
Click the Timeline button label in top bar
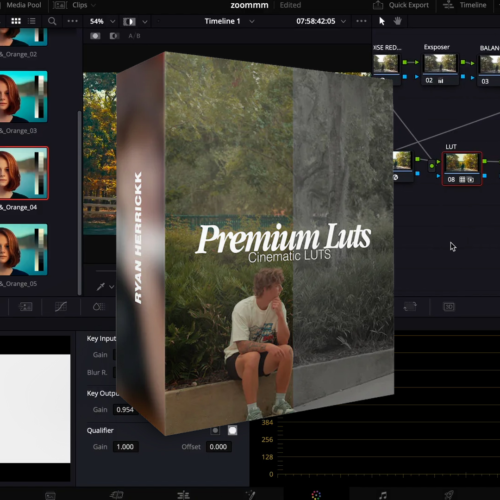coord(473,5)
